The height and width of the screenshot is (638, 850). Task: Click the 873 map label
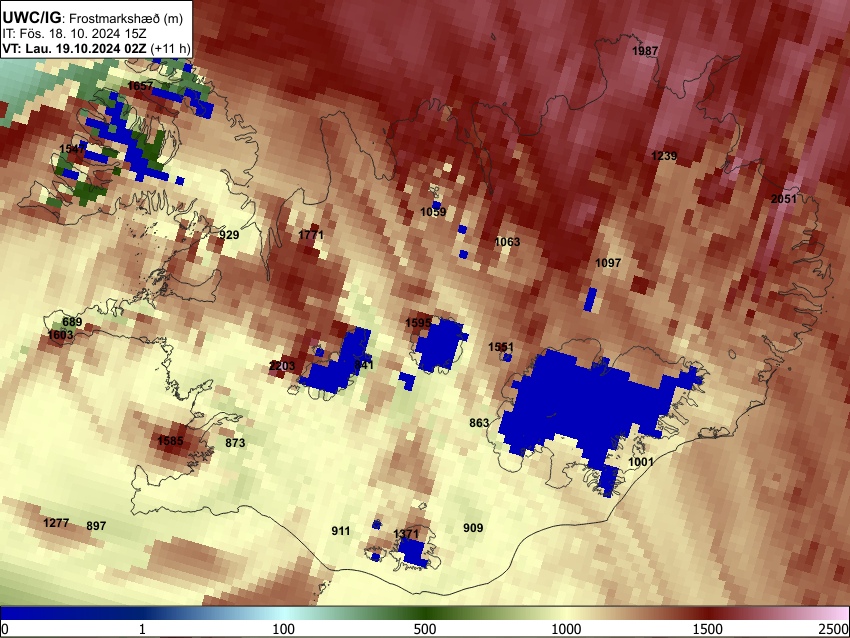tap(235, 443)
